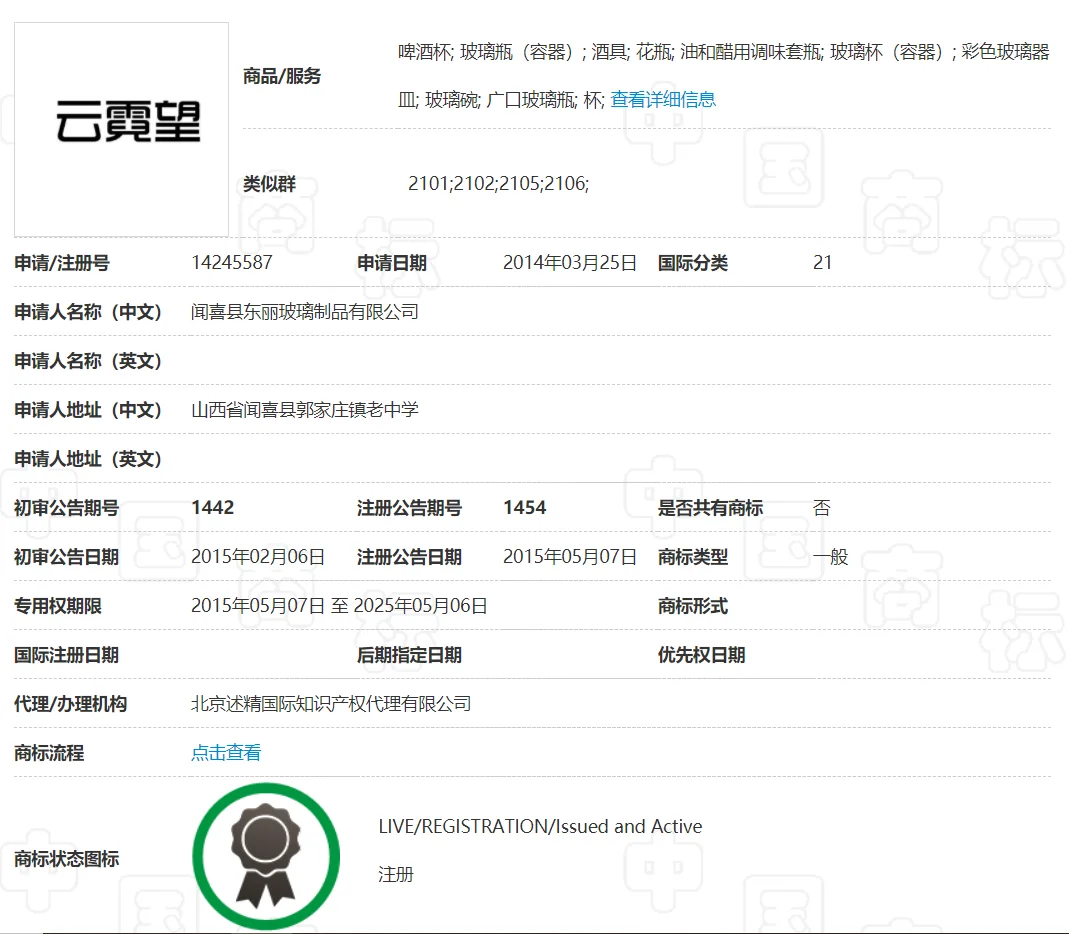1069x934 pixels.
Task: Select the registration announcement number 1454
Action: (x=524, y=508)
